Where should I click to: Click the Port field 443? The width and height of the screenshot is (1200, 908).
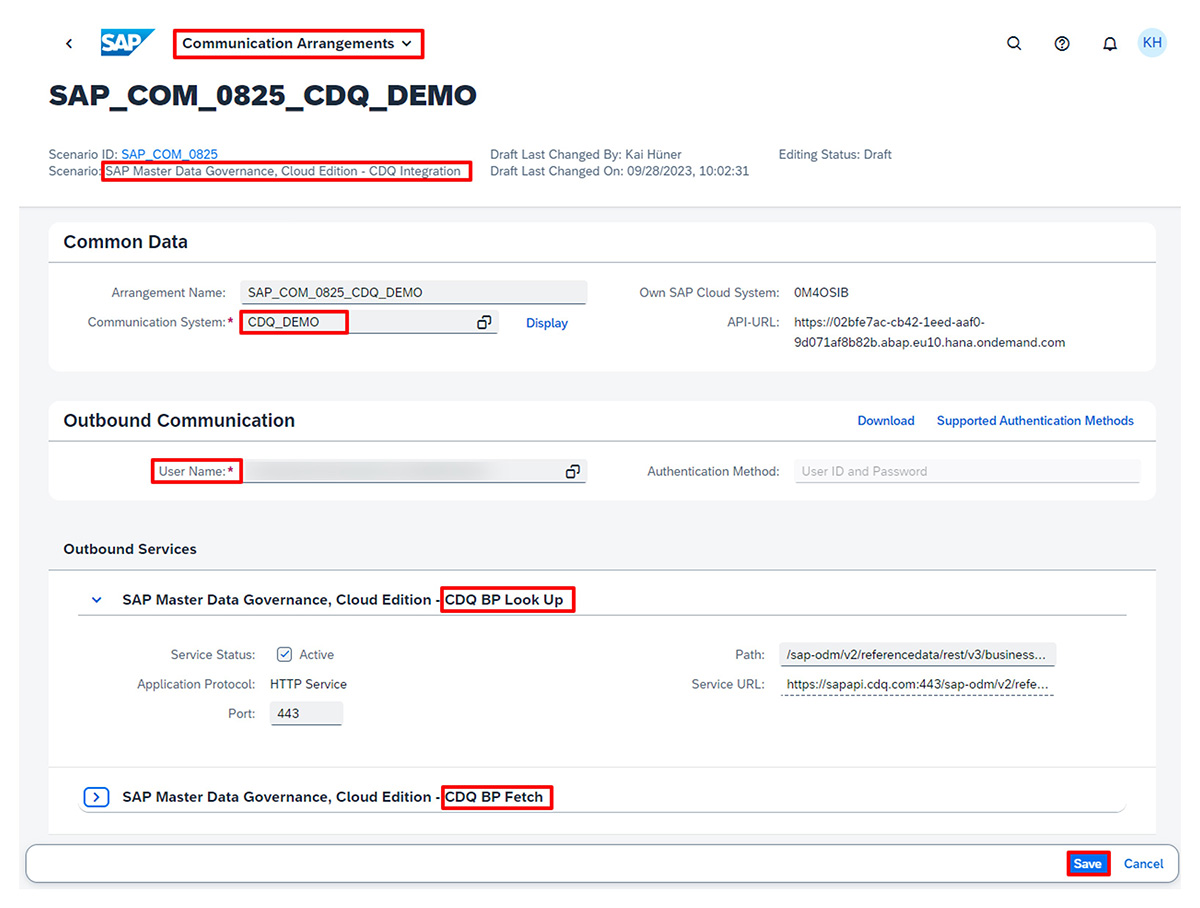coord(306,713)
